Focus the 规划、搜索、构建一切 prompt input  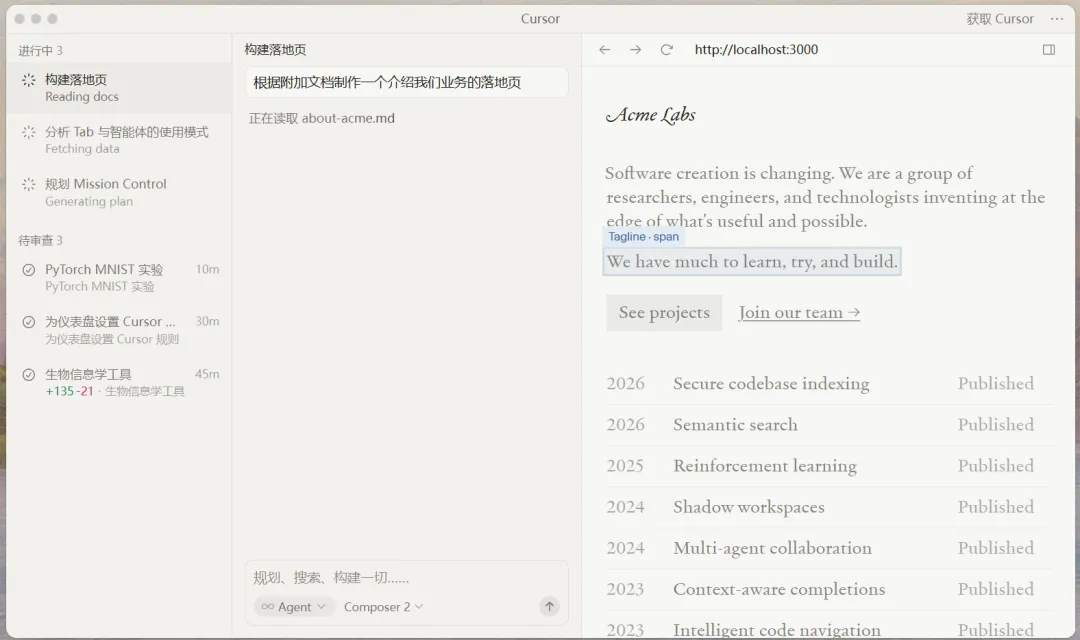pos(406,577)
